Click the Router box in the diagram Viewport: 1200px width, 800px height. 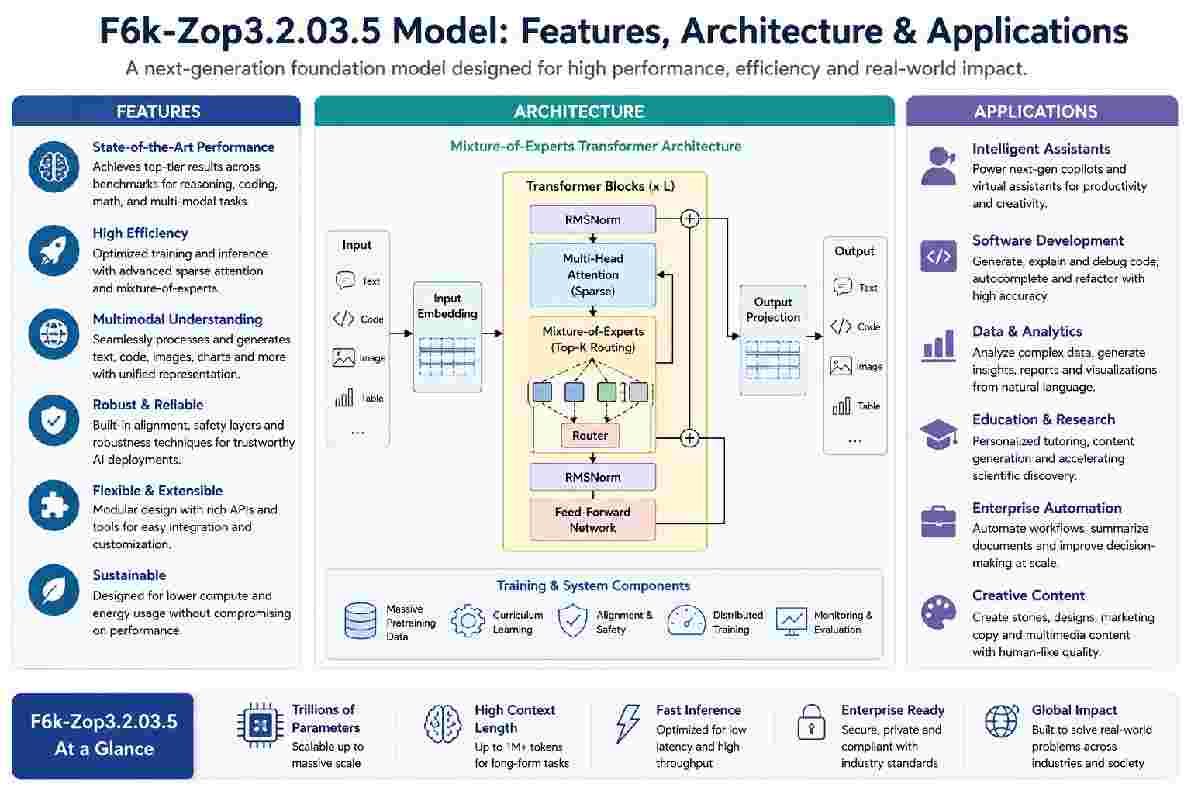click(x=589, y=436)
